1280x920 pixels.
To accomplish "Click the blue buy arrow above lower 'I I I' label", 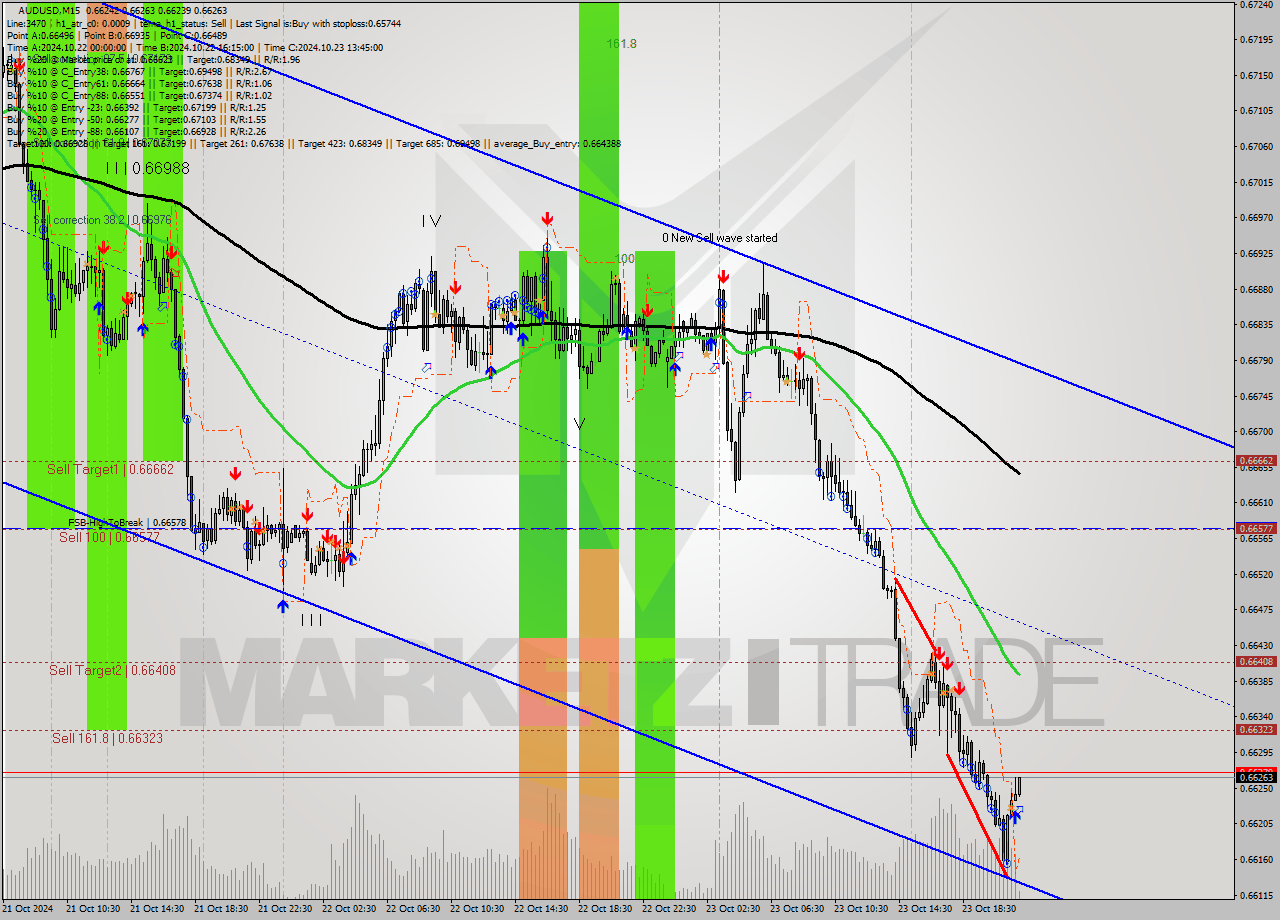I will (x=283, y=604).
